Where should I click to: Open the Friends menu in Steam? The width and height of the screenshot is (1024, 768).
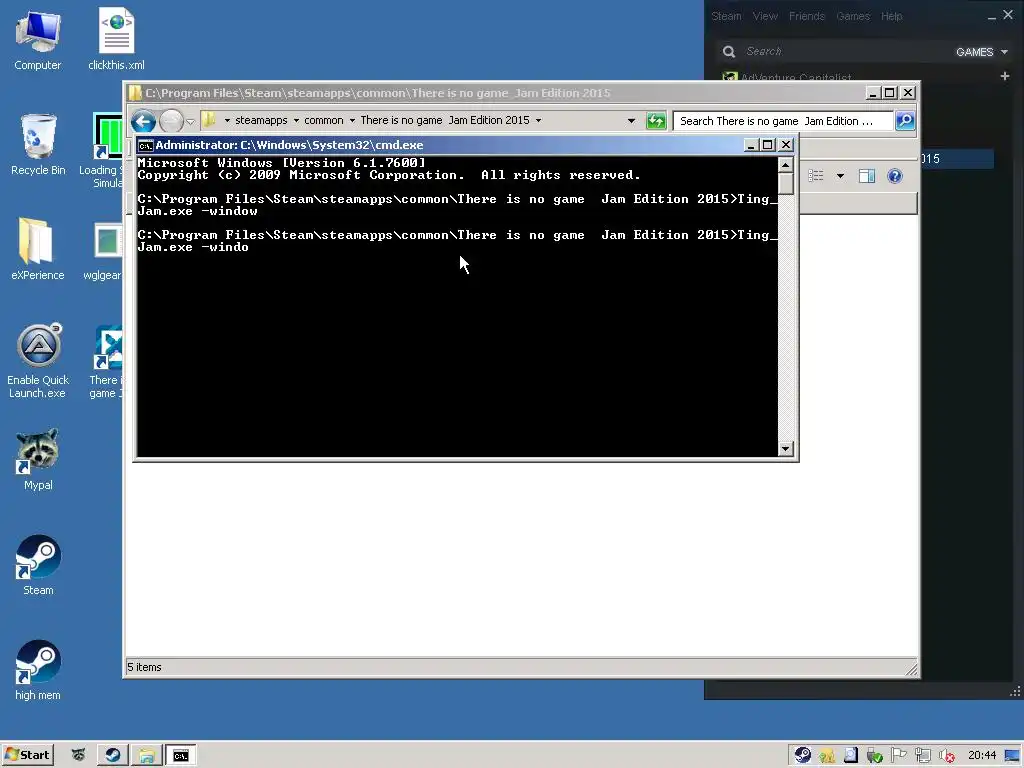[x=807, y=16]
